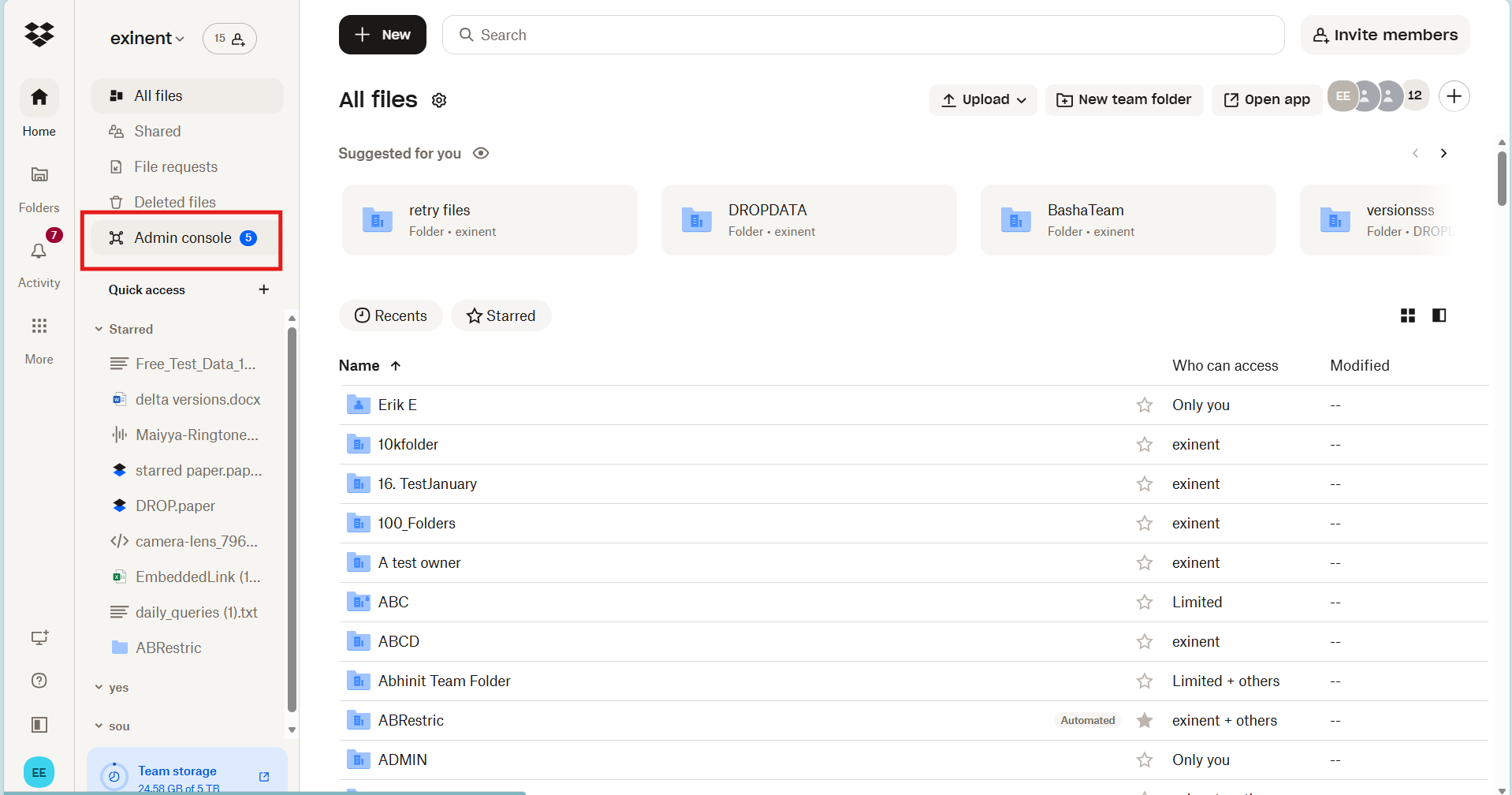Image resolution: width=1512 pixels, height=795 pixels.
Task: Click the New team folder button
Action: pyautogui.click(x=1124, y=99)
